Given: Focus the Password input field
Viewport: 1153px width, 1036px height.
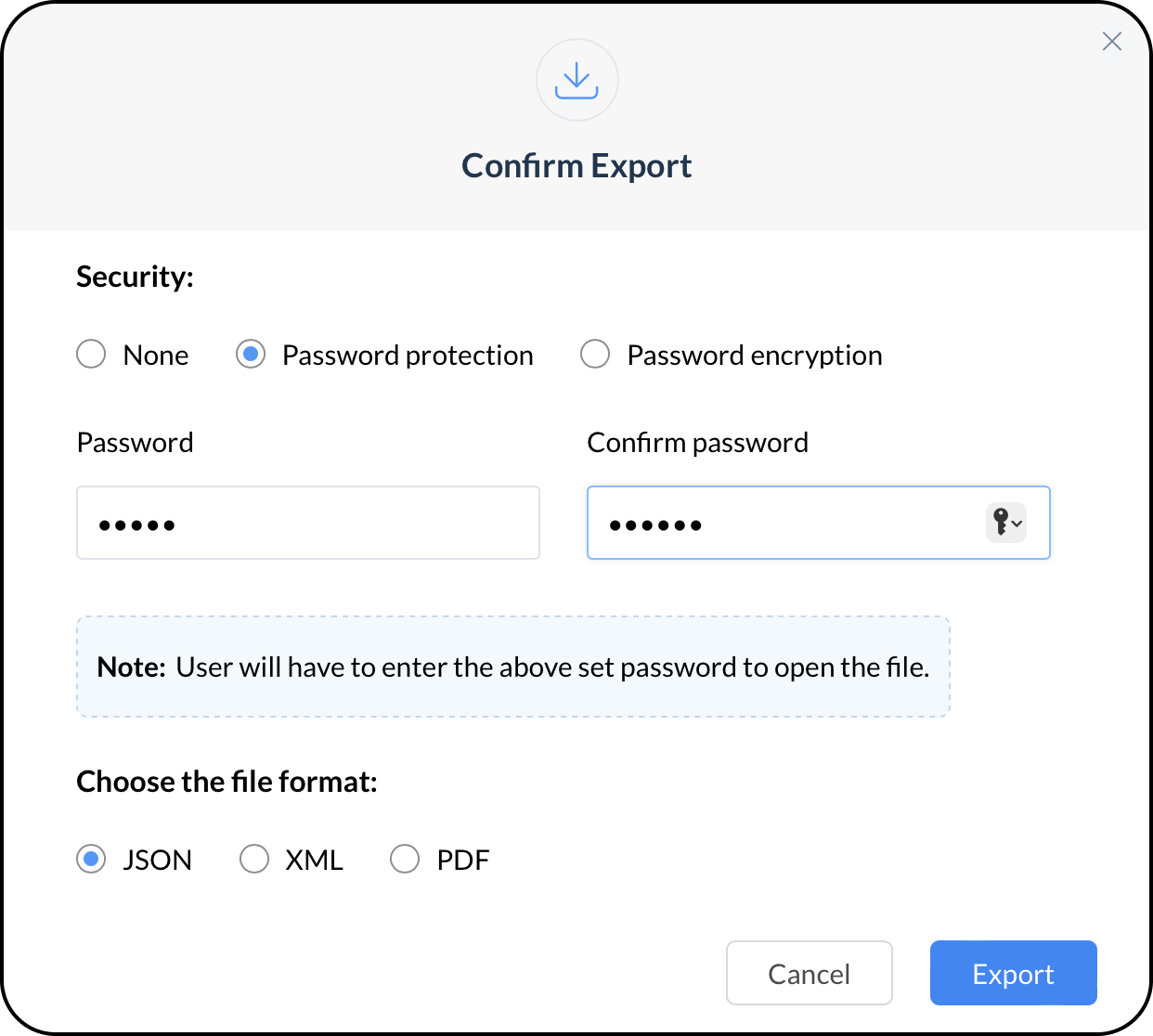Looking at the screenshot, I should pyautogui.click(x=308, y=523).
